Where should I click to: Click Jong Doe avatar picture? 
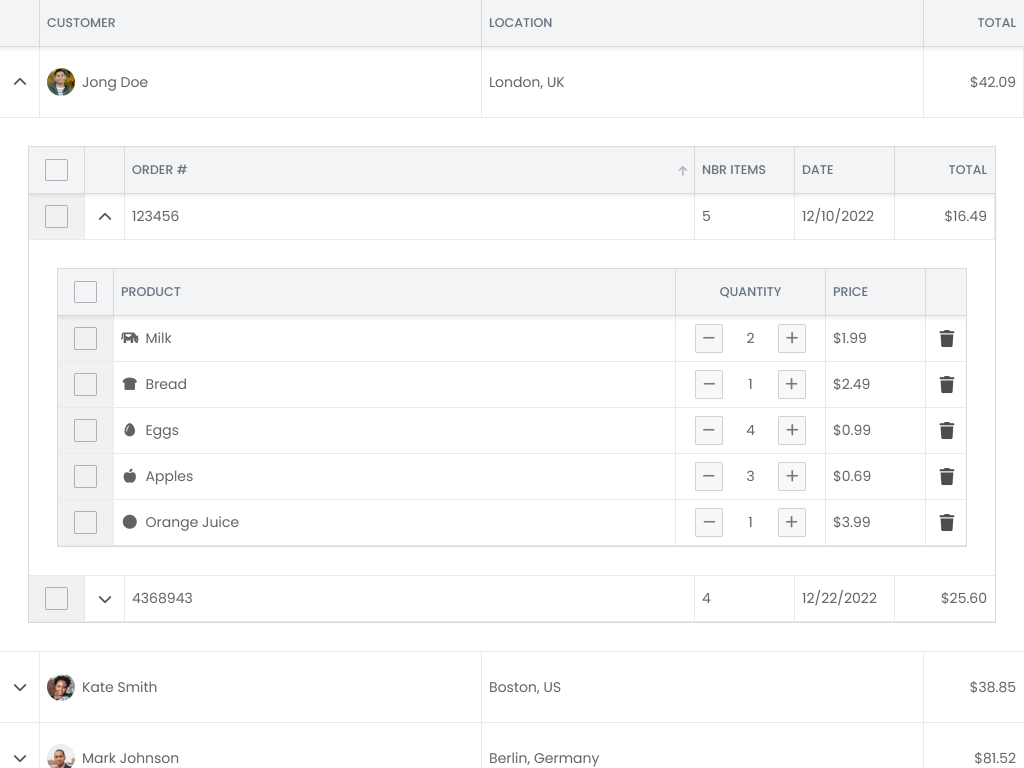[61, 82]
